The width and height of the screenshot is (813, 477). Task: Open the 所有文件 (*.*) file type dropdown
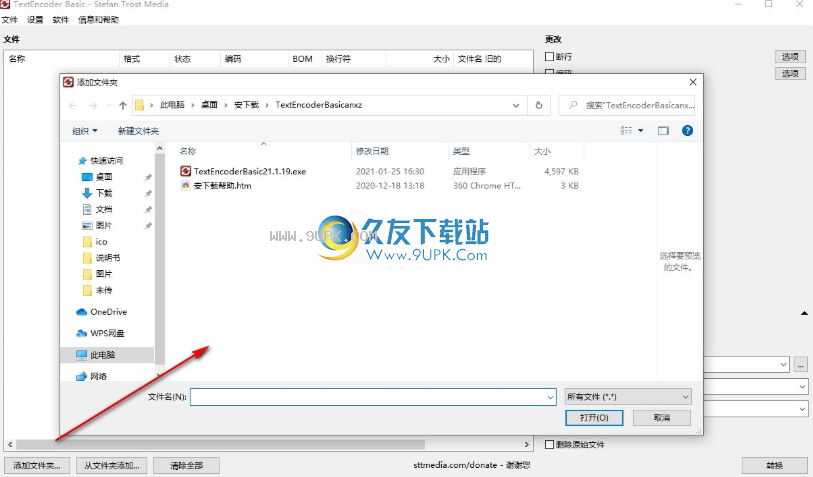628,397
